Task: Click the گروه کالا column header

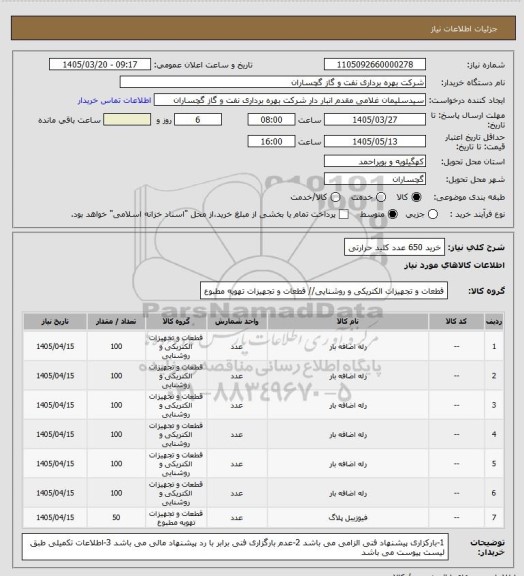Action: (x=176, y=321)
